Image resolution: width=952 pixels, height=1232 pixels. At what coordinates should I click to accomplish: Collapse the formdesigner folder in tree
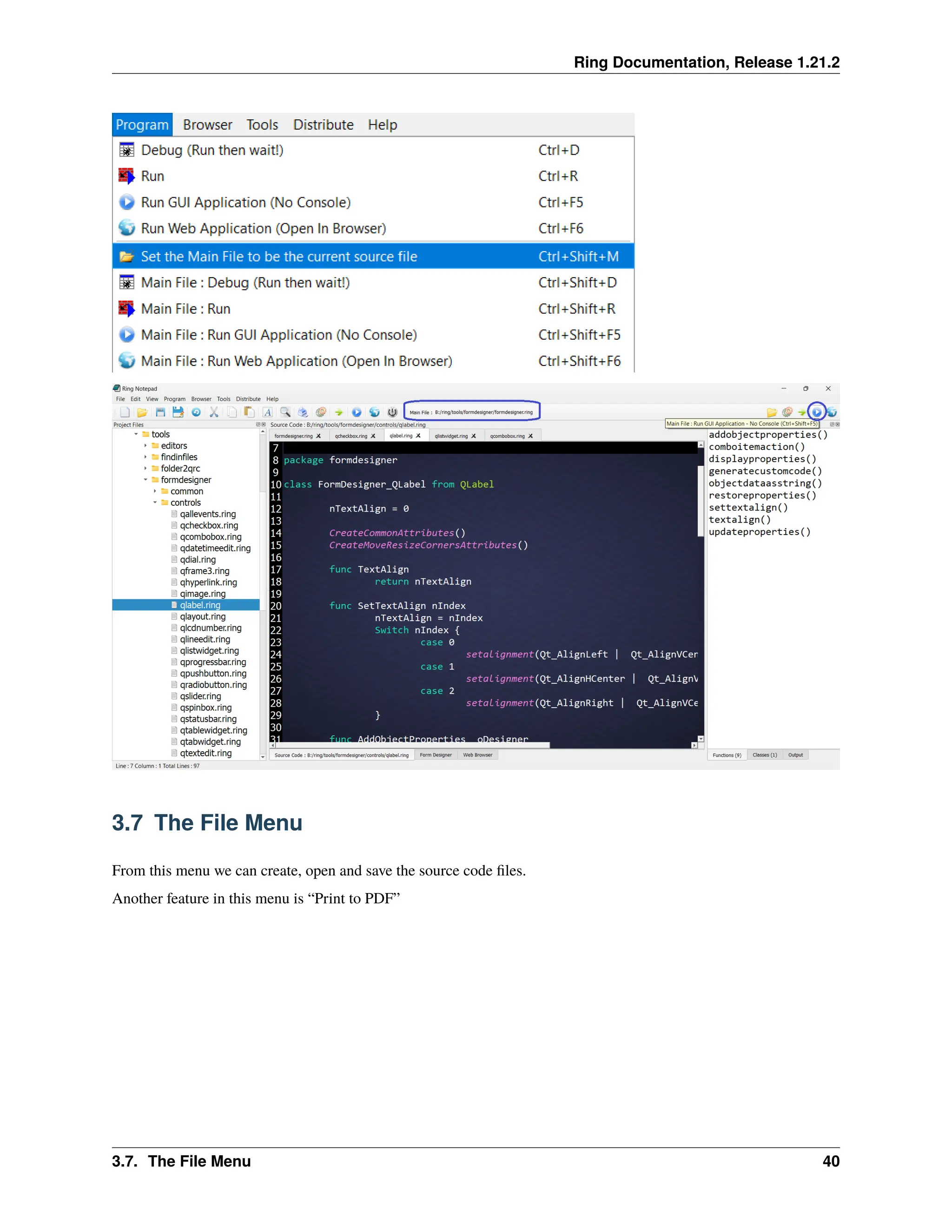pos(145,480)
